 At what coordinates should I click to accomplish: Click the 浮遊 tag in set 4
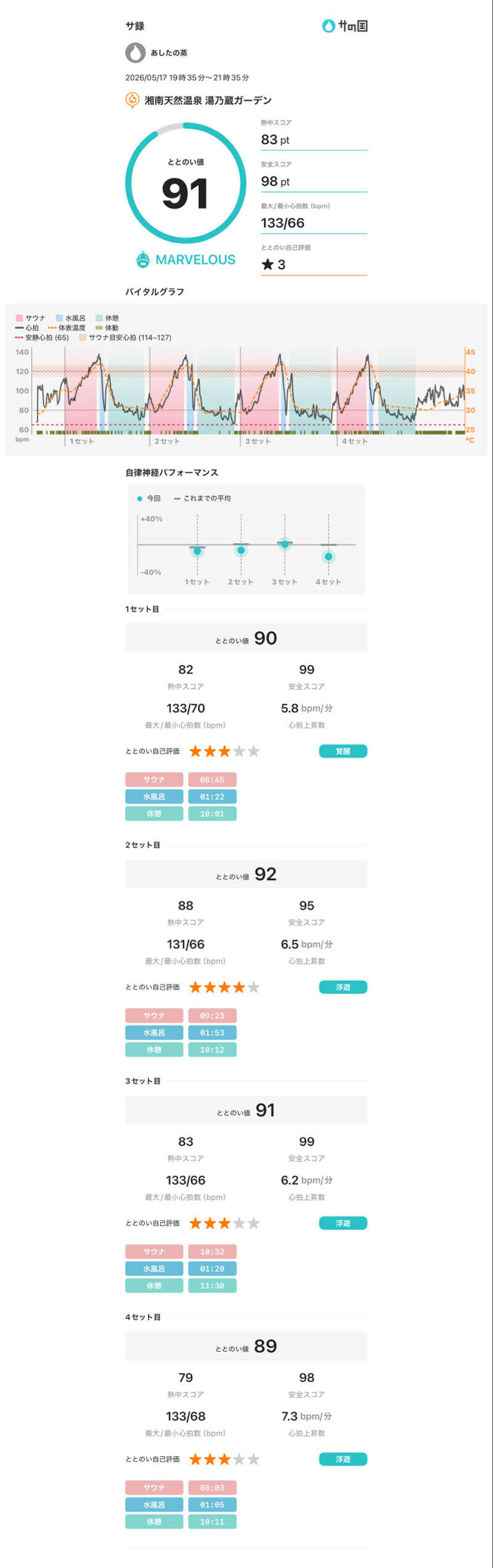click(x=343, y=1459)
